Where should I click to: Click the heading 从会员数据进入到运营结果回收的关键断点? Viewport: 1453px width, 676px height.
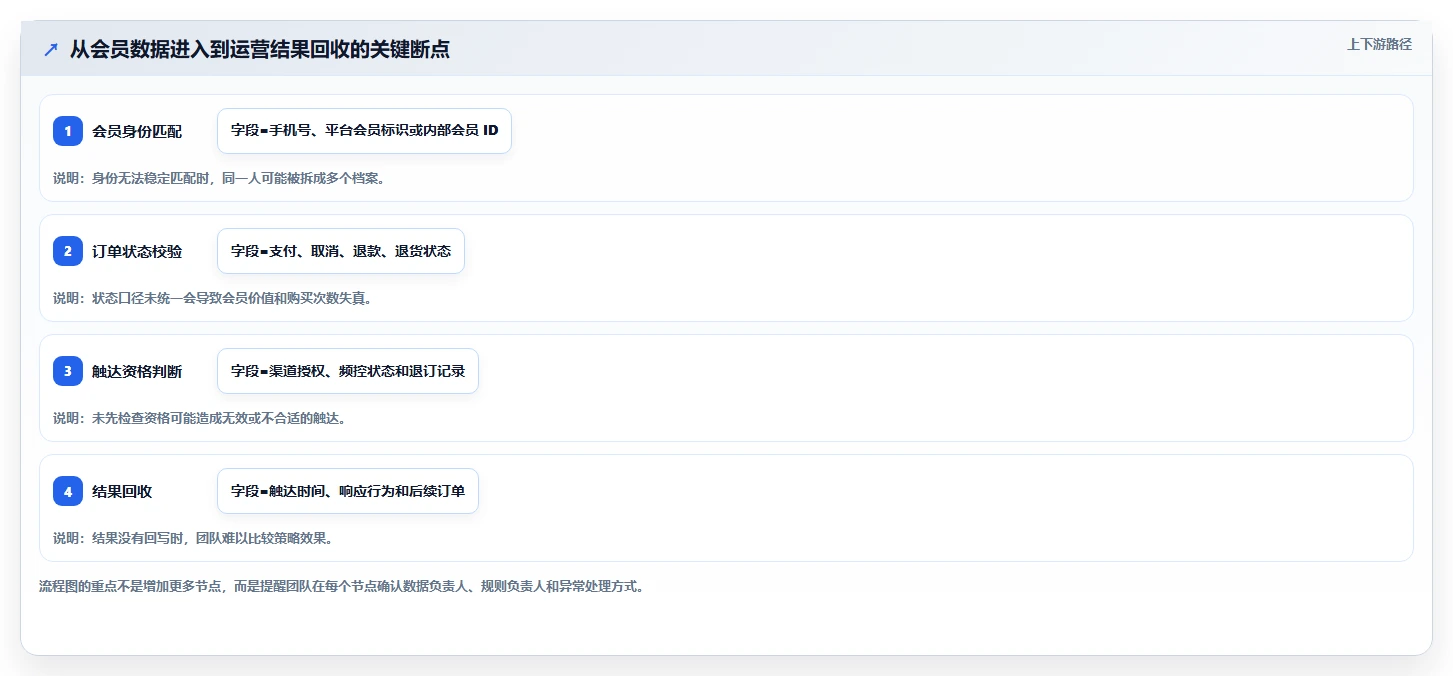(260, 49)
